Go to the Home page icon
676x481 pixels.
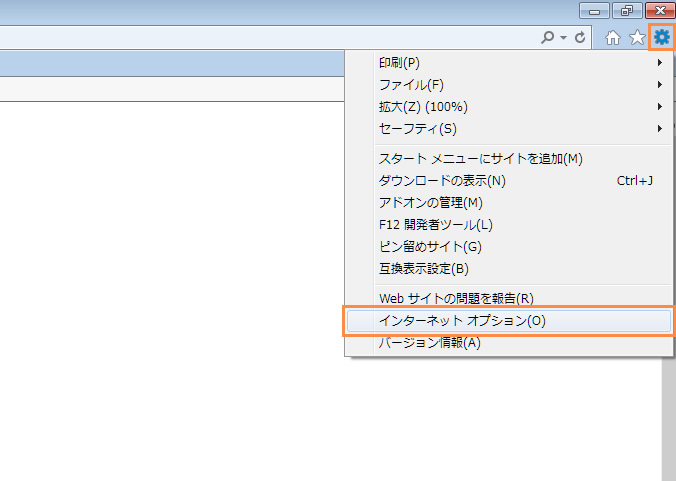[x=614, y=38]
